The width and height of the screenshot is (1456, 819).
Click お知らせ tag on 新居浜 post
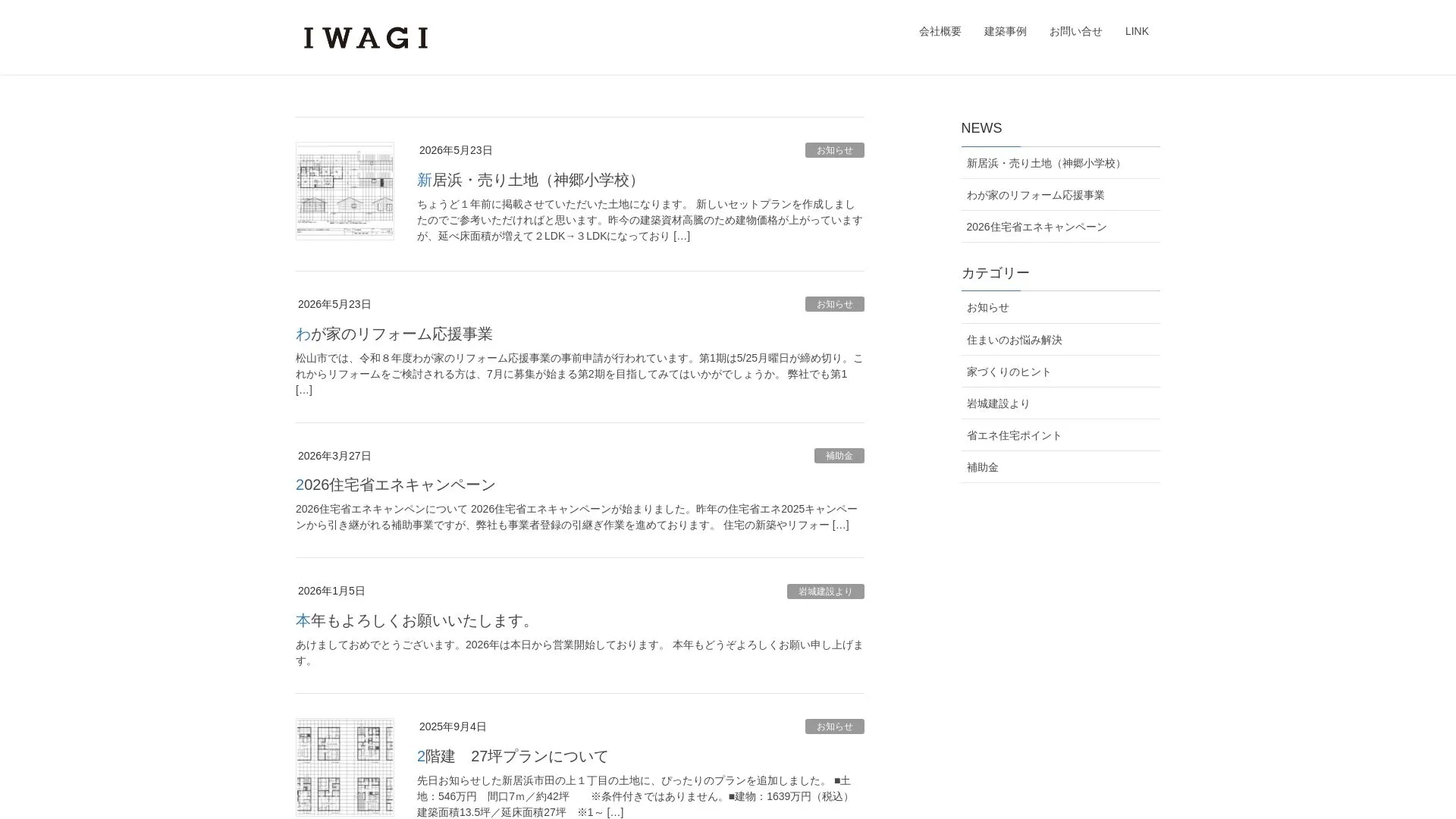(x=834, y=150)
